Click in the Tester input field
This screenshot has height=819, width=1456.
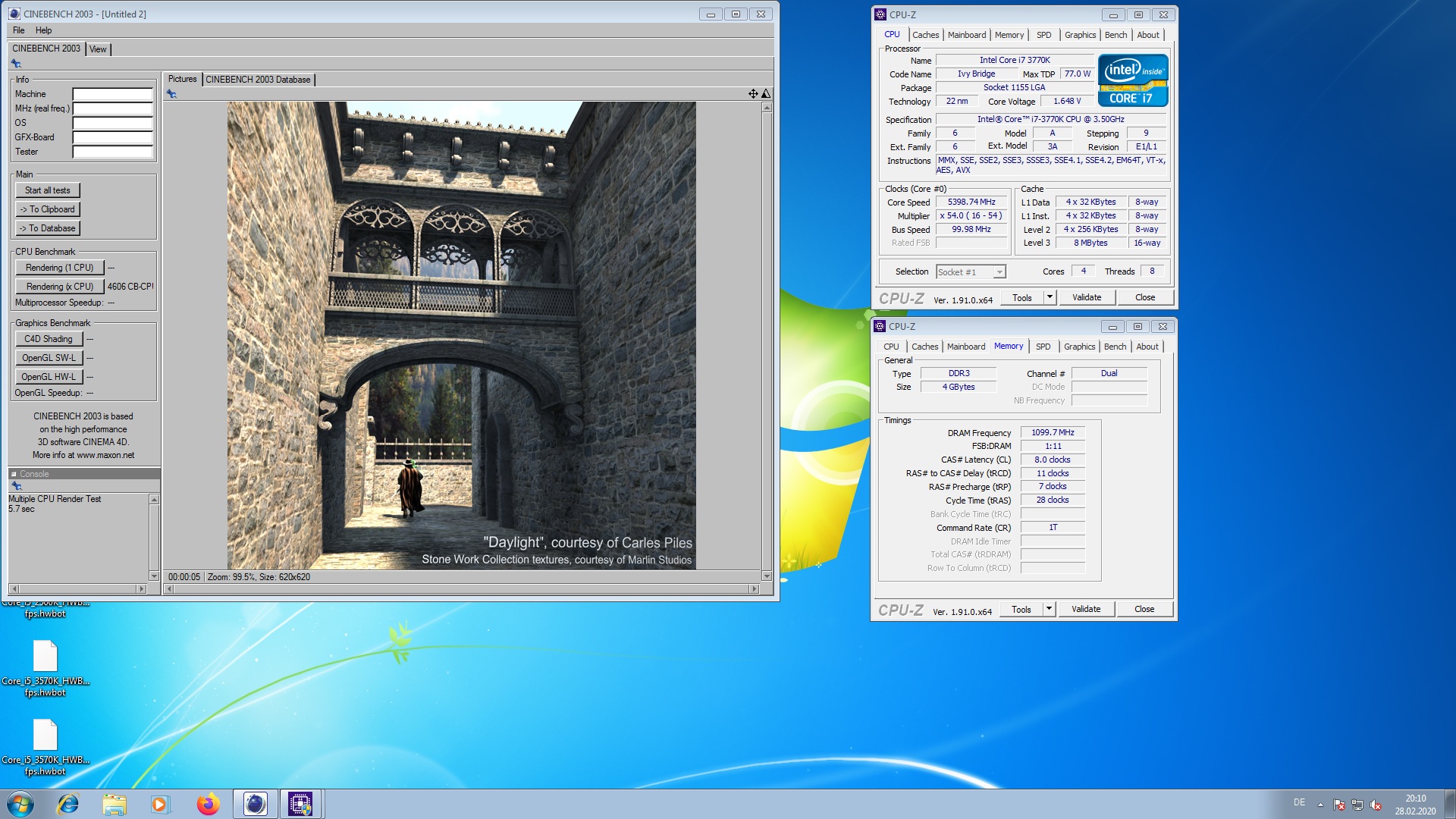click(112, 152)
